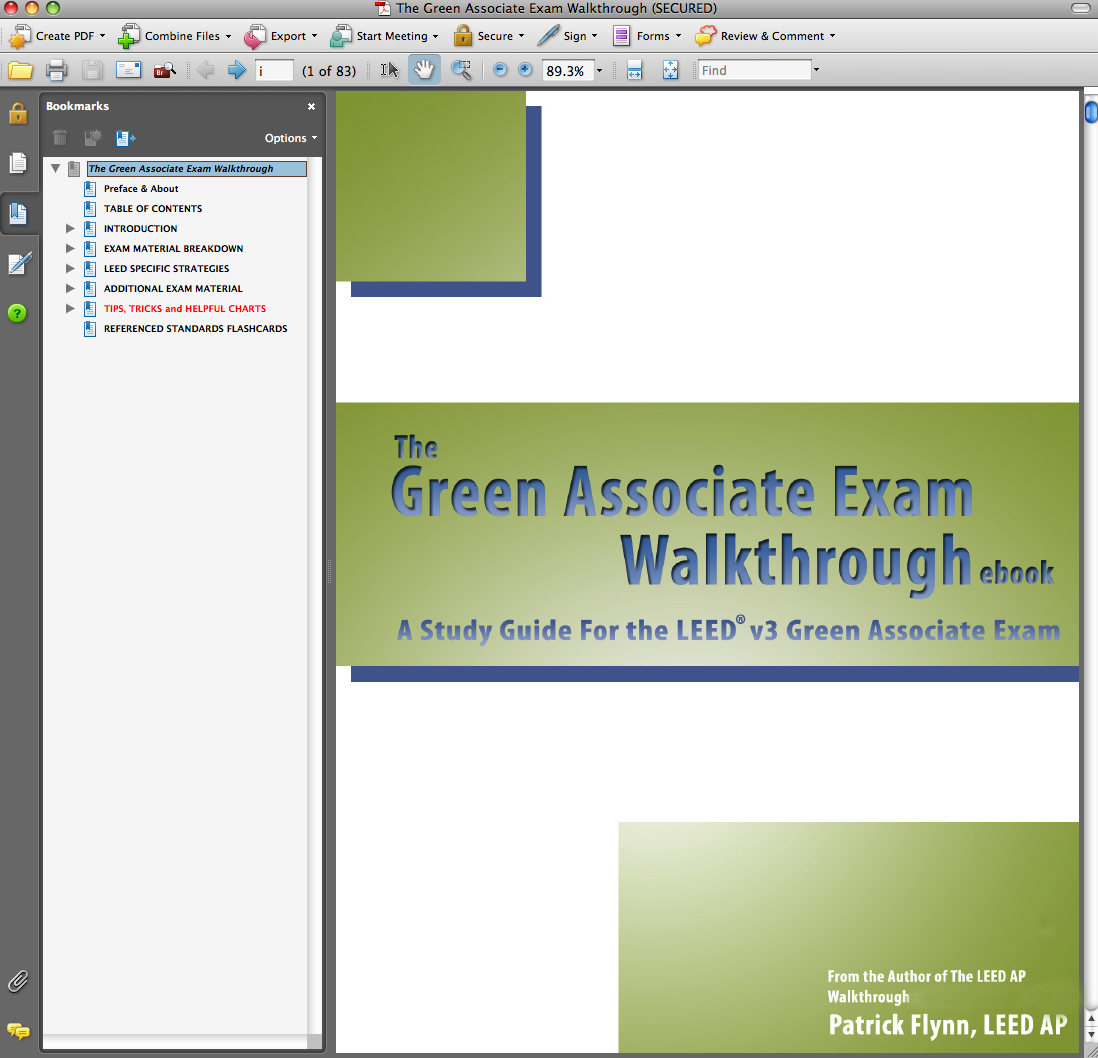Viewport: 1098px width, 1058px height.
Task: Open the Secure menu
Action: 489,36
